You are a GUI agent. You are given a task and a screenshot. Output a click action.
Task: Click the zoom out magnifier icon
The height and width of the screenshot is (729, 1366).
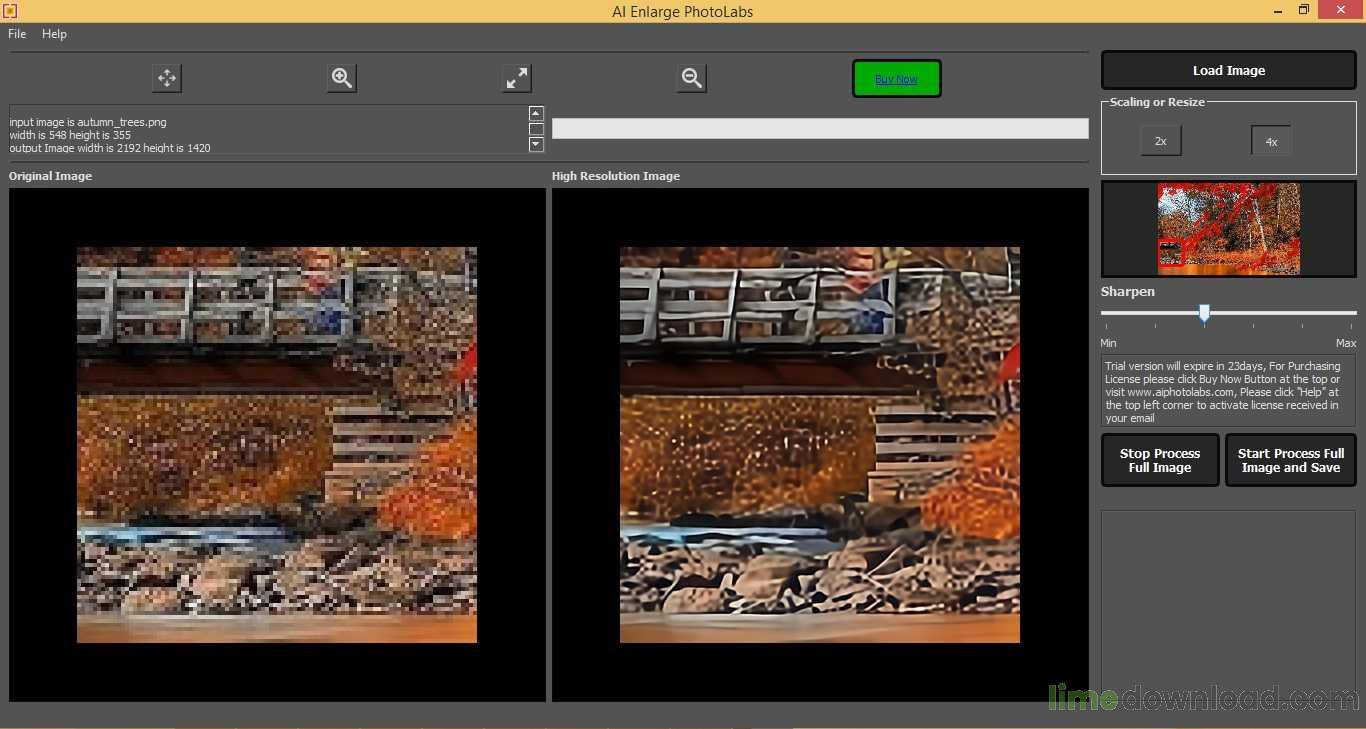tap(691, 78)
